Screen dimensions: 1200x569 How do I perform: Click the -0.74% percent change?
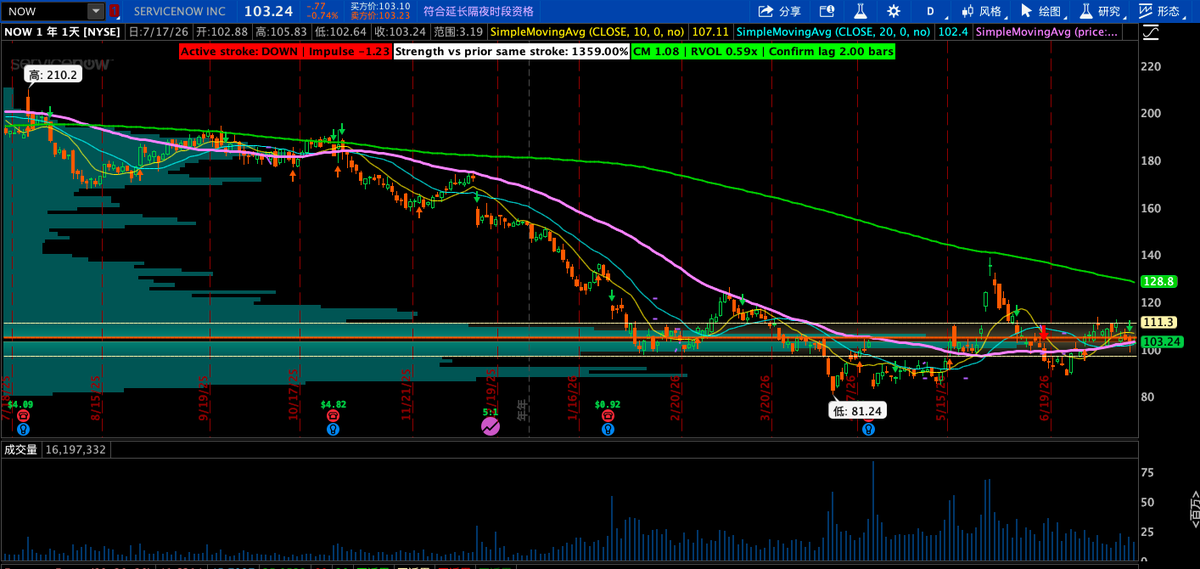pos(322,16)
